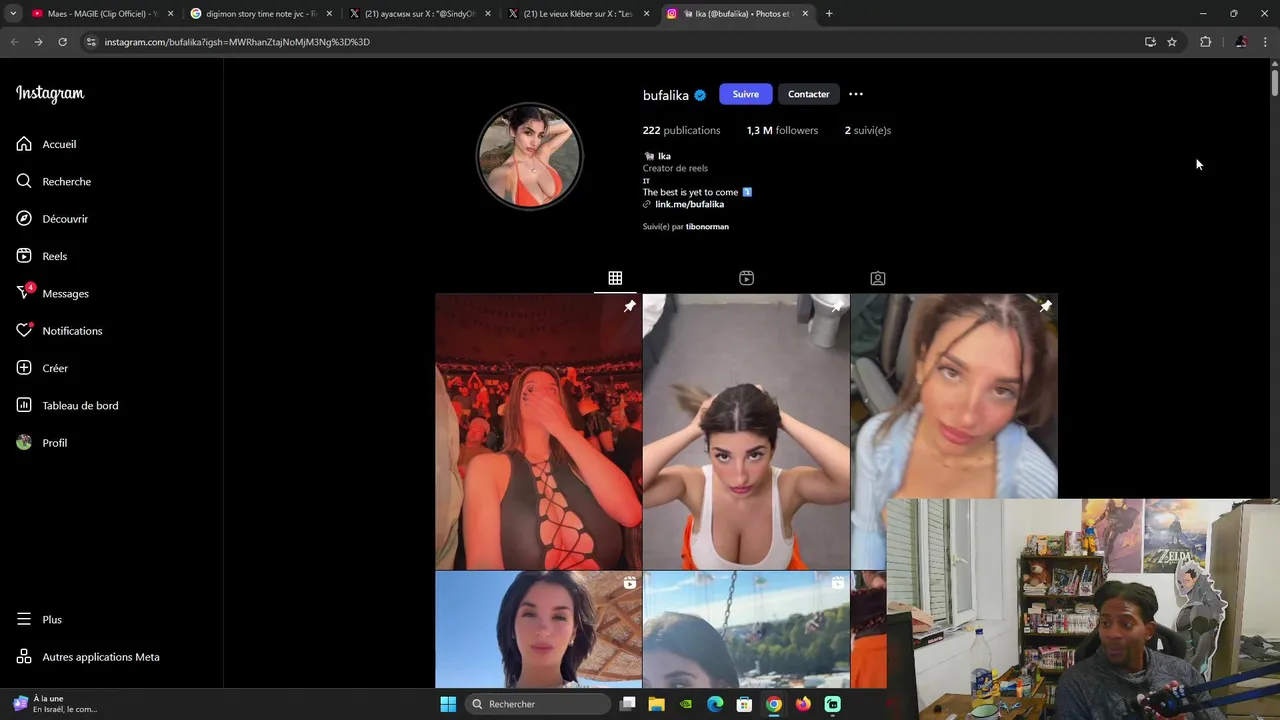Viewport: 1280px width, 720px height.
Task: Switch to the tagged photos tab
Action: coord(877,278)
